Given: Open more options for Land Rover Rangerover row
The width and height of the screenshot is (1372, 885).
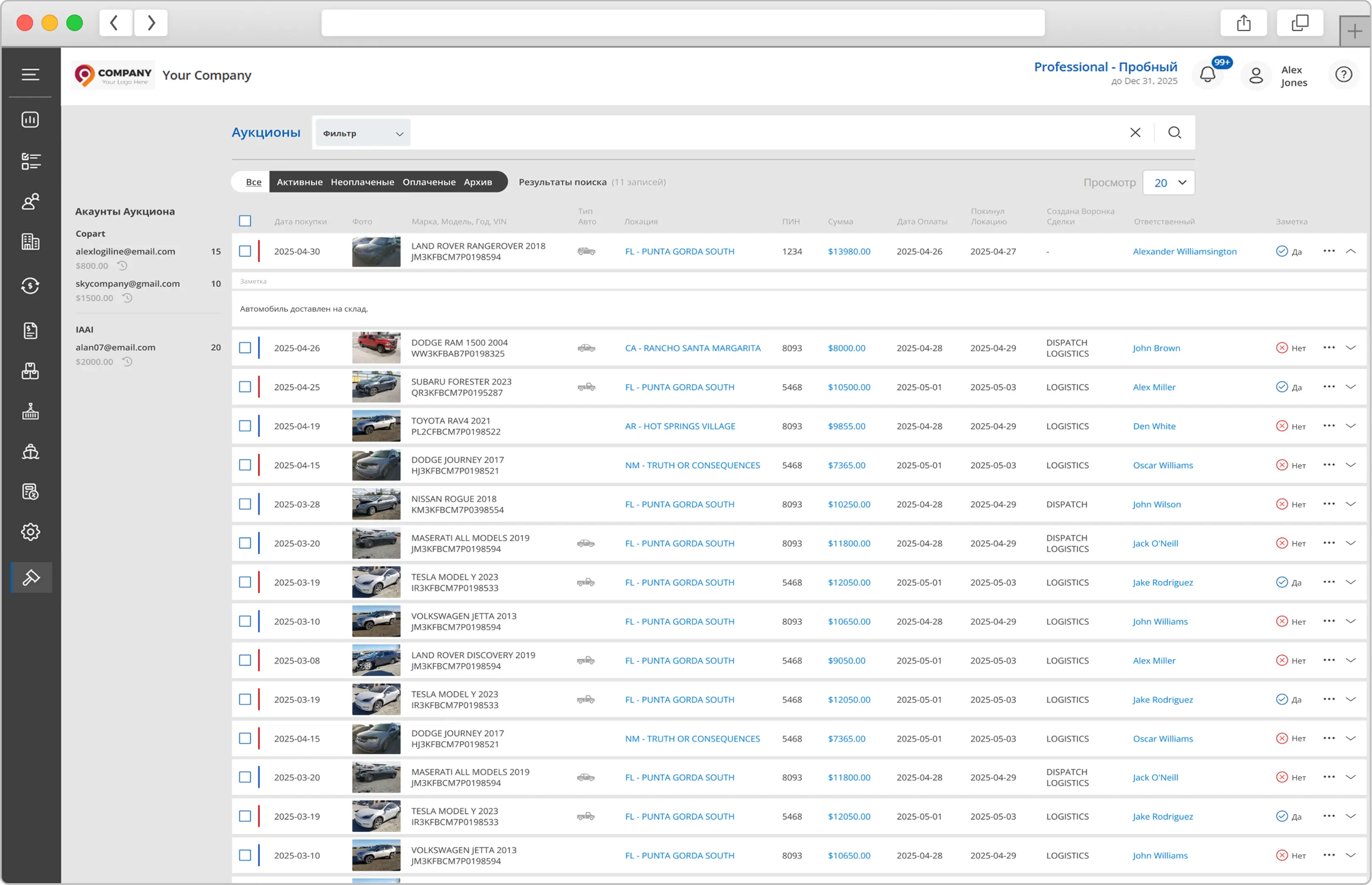Looking at the screenshot, I should [x=1329, y=251].
